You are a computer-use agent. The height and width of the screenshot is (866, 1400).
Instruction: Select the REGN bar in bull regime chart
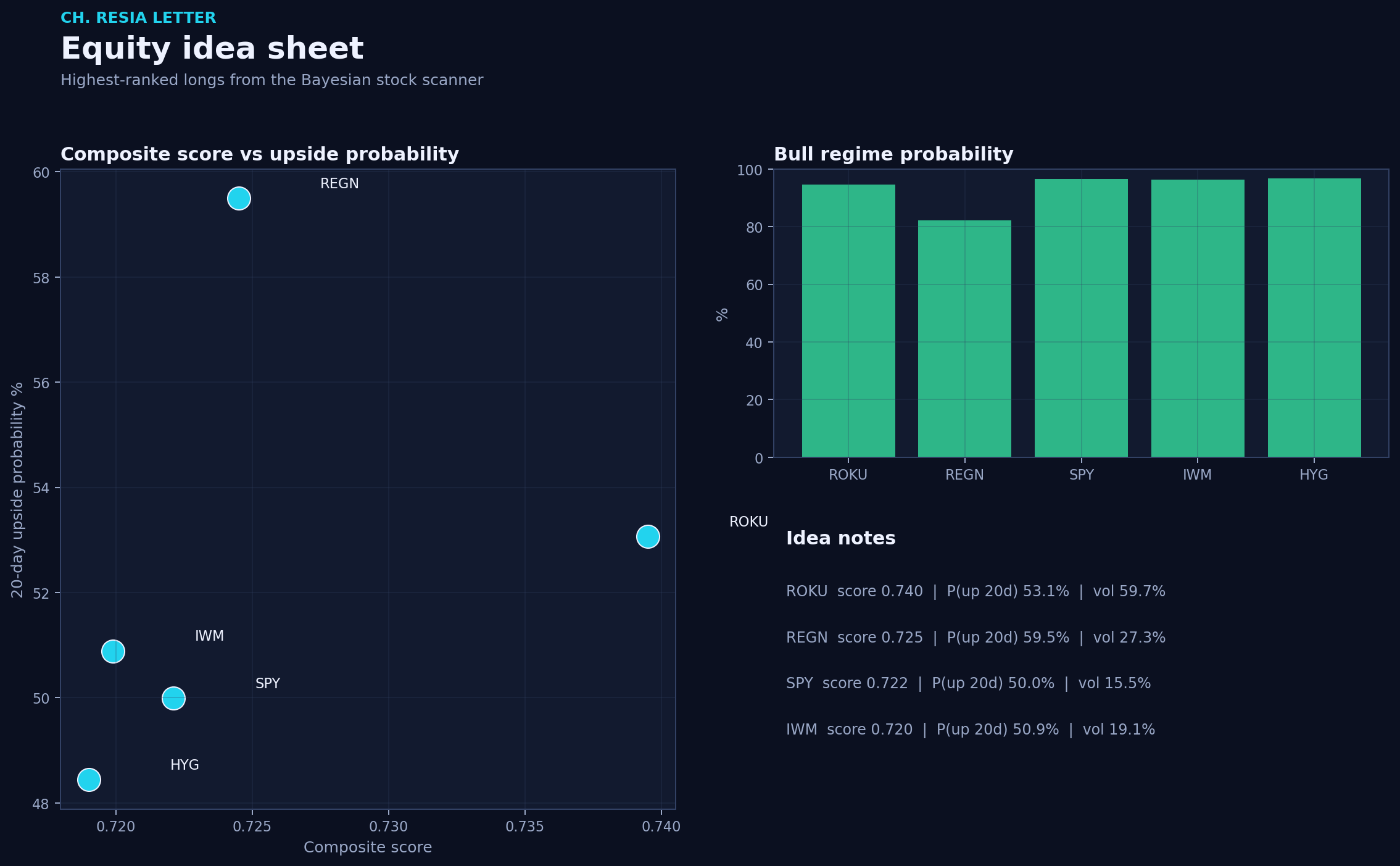964,339
